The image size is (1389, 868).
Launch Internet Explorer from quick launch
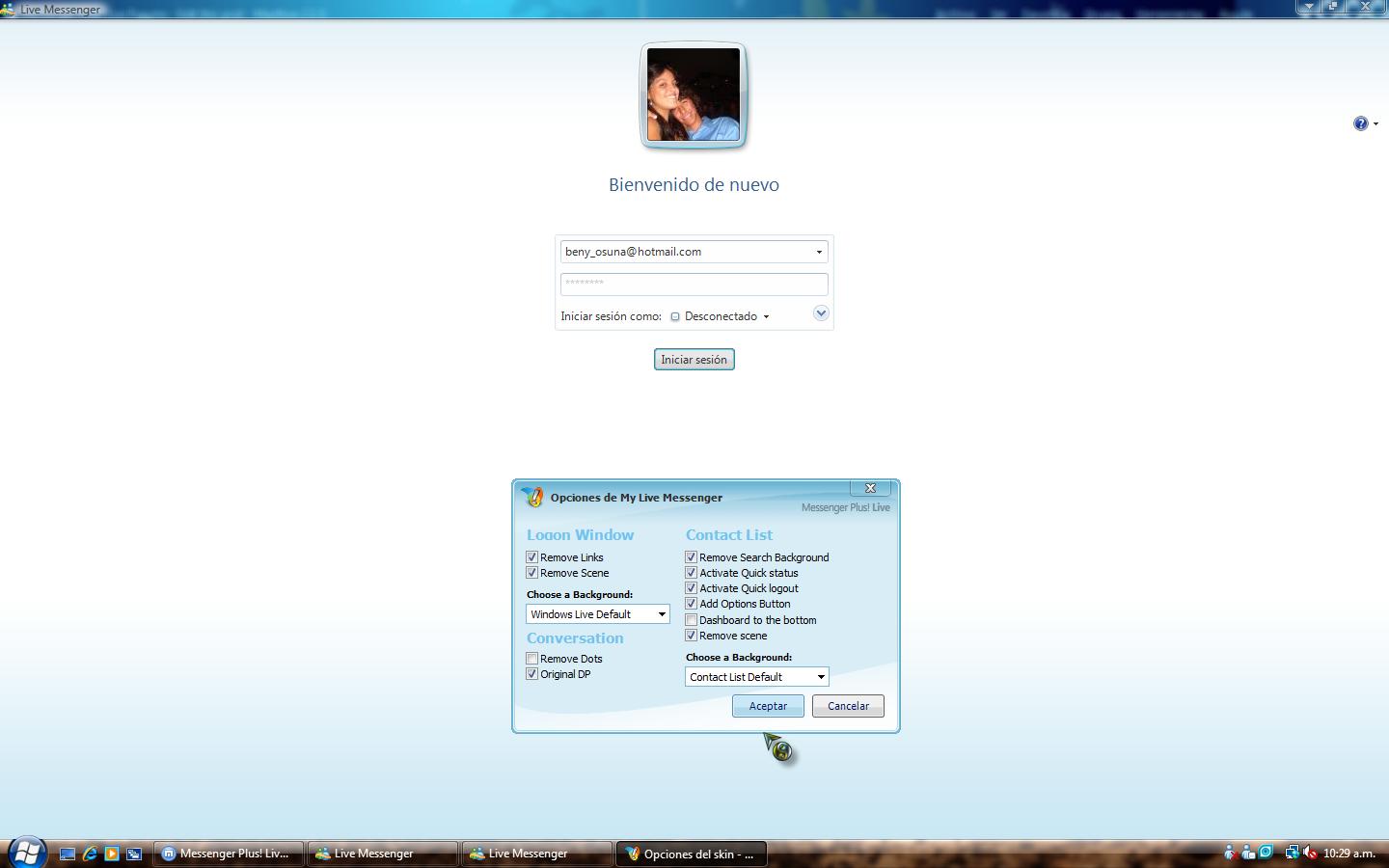[x=90, y=854]
